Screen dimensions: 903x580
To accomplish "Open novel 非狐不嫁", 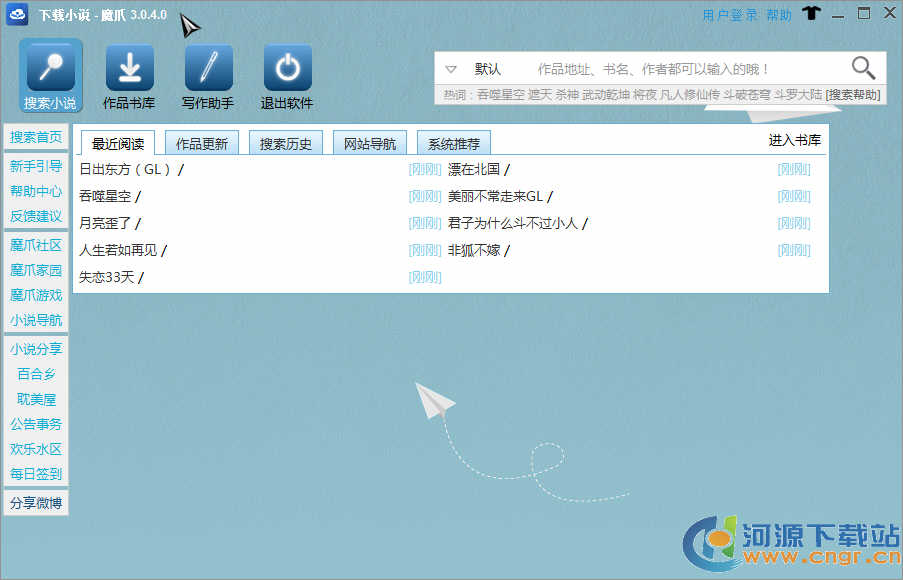I will [474, 251].
